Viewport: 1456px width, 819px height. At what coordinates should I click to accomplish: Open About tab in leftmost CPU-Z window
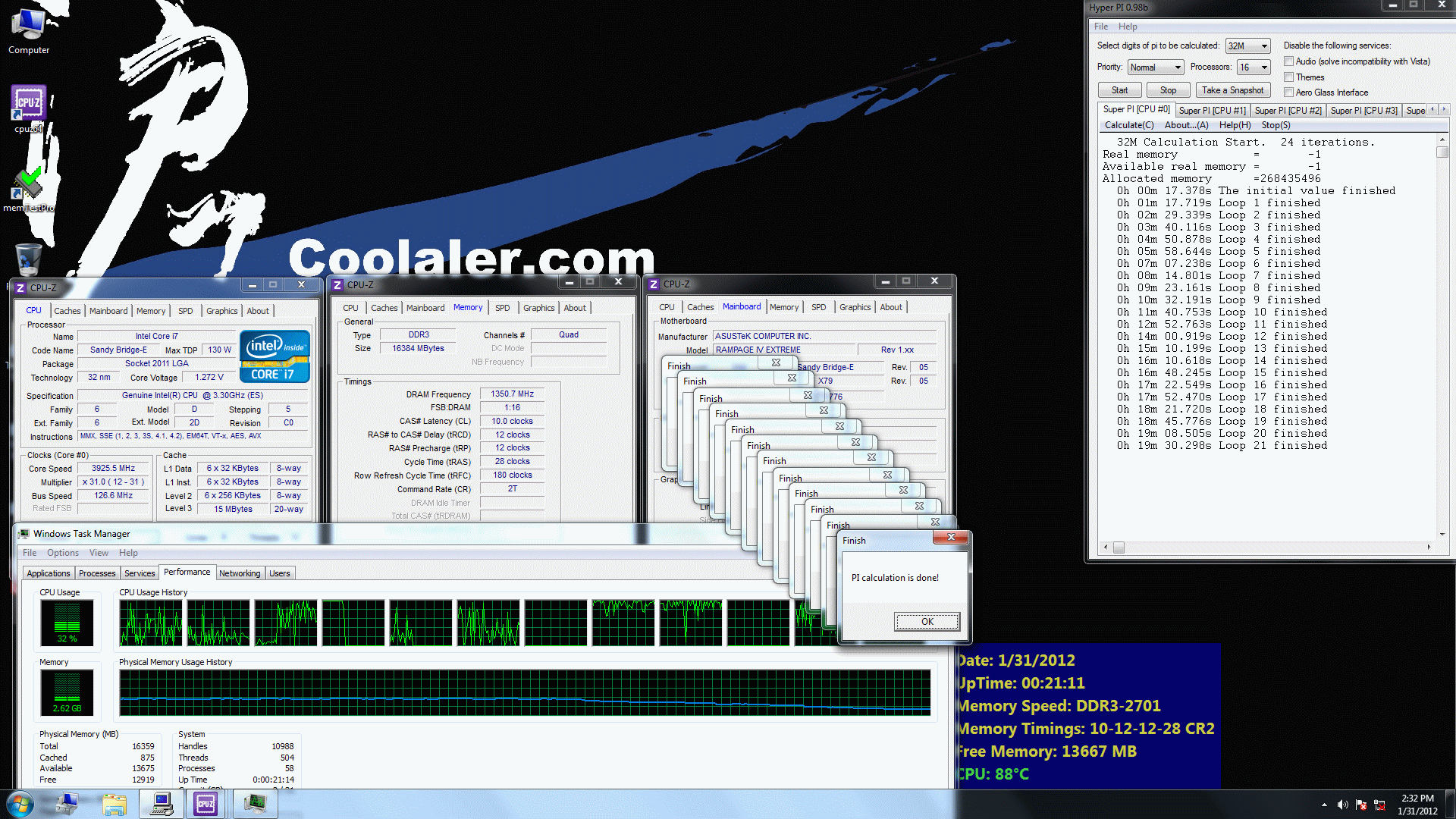tap(258, 311)
